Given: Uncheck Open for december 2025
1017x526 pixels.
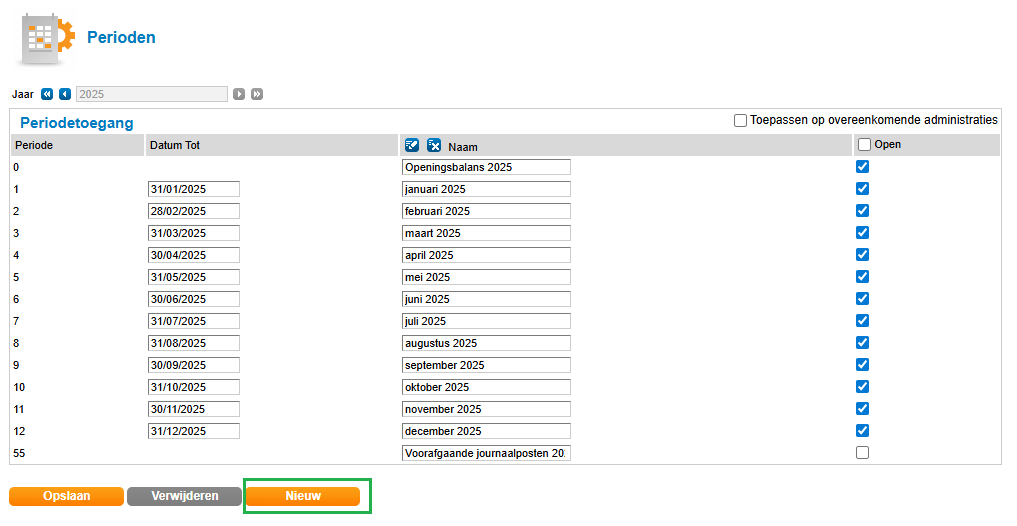Looking at the screenshot, I should pyautogui.click(x=862, y=431).
